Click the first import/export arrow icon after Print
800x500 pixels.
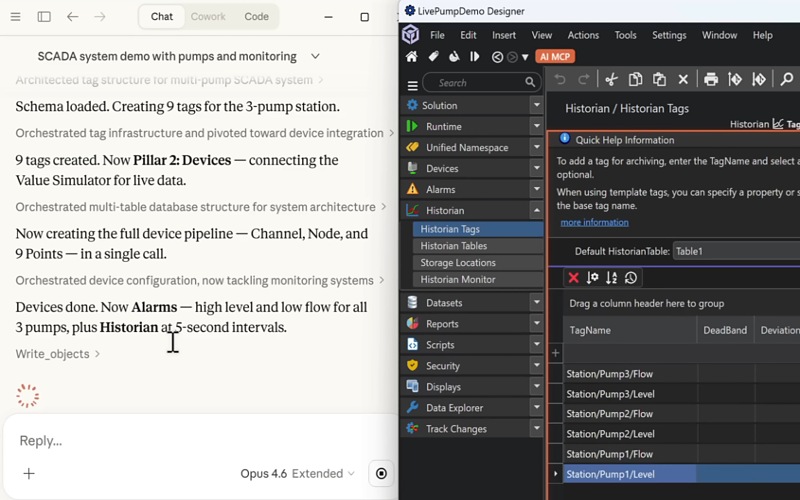click(x=735, y=80)
